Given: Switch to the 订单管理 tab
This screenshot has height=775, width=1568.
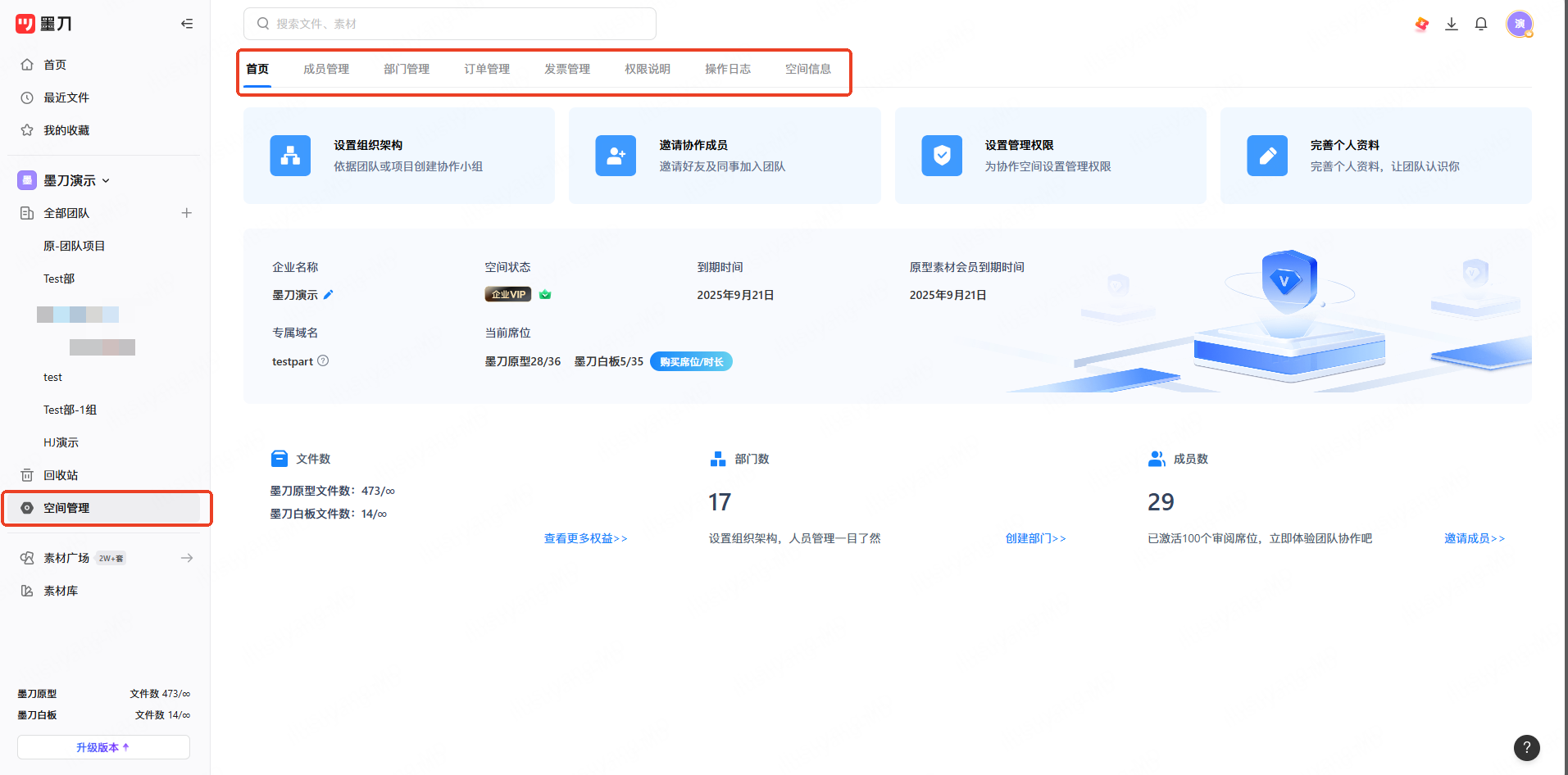Looking at the screenshot, I should (487, 69).
